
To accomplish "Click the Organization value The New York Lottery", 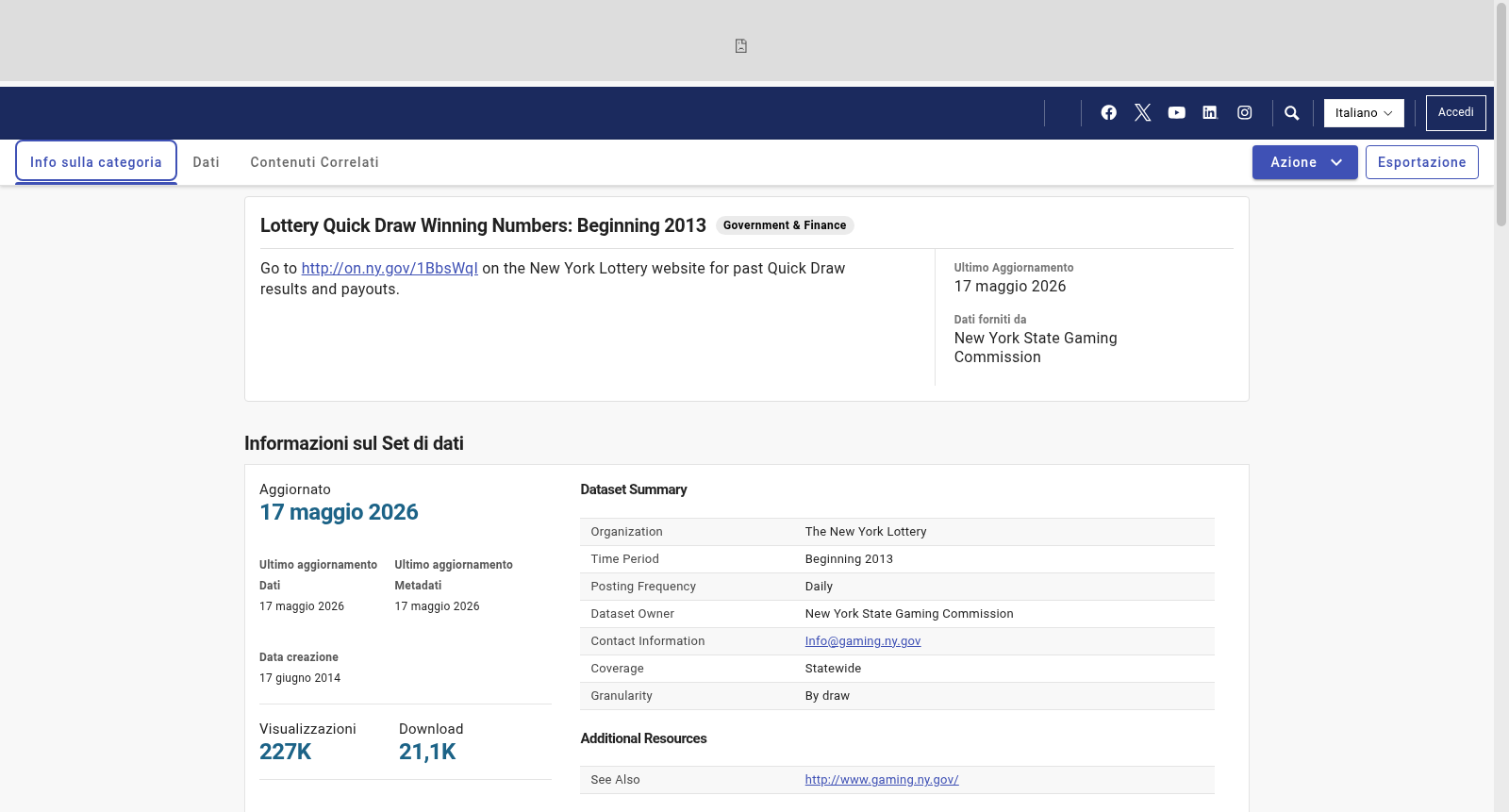I will [x=866, y=532].
